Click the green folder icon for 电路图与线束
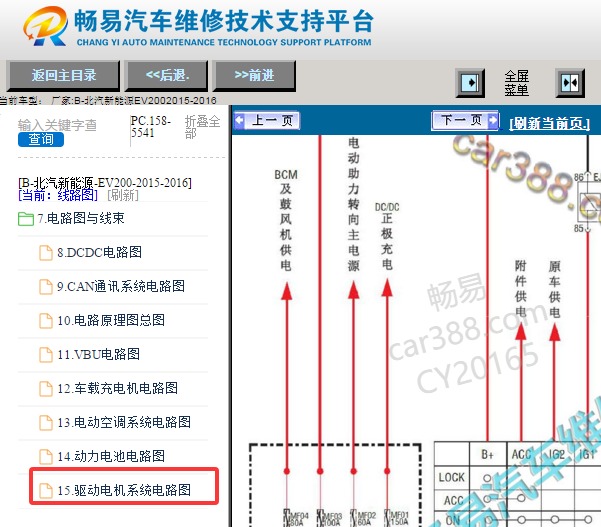The width and height of the screenshot is (601, 527). click(26, 219)
